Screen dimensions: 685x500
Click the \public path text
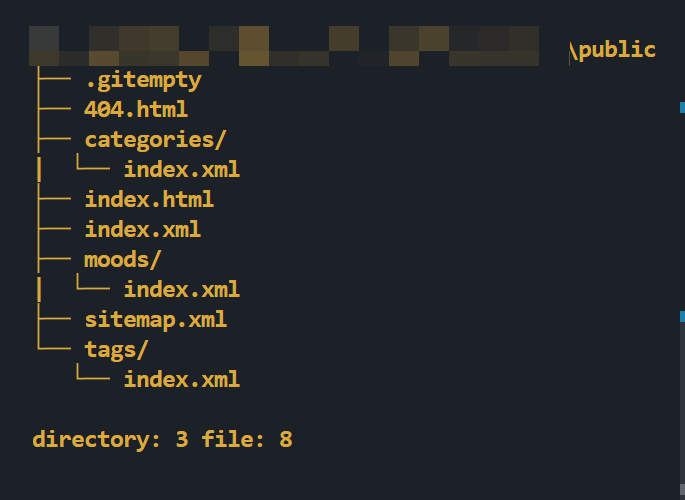612,51
